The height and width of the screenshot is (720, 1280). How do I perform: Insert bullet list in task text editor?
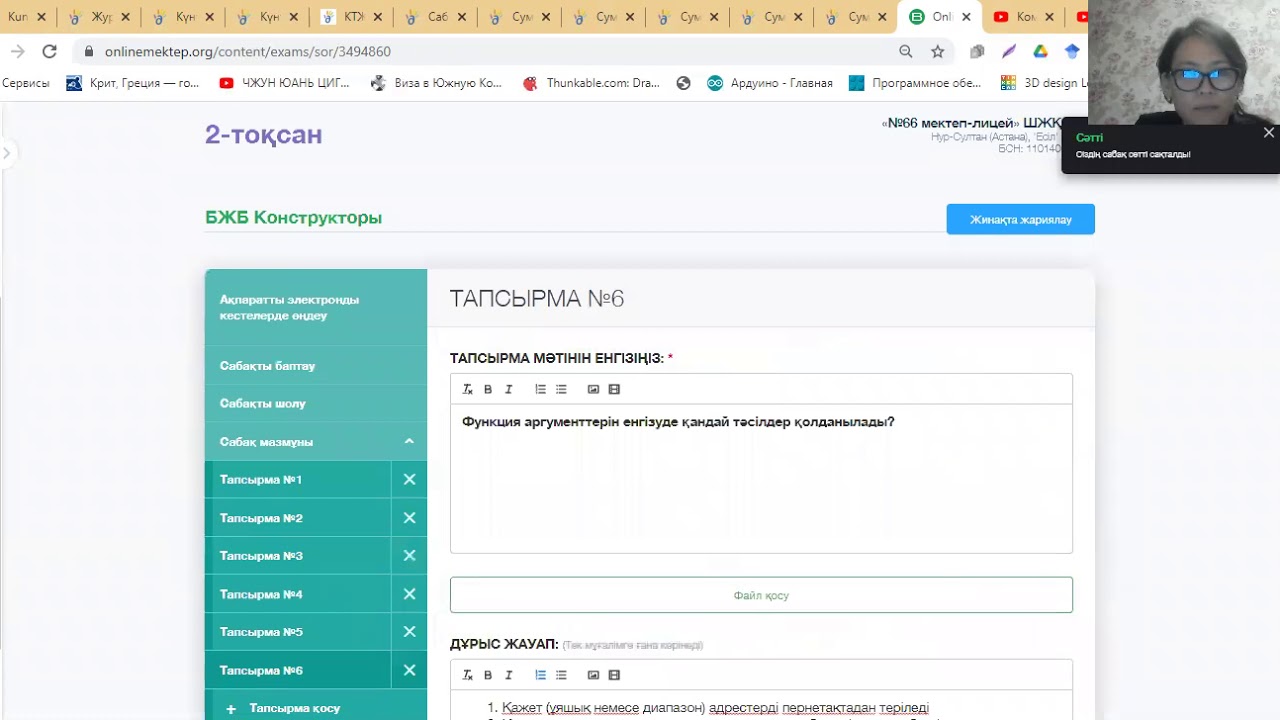pyautogui.click(x=561, y=389)
